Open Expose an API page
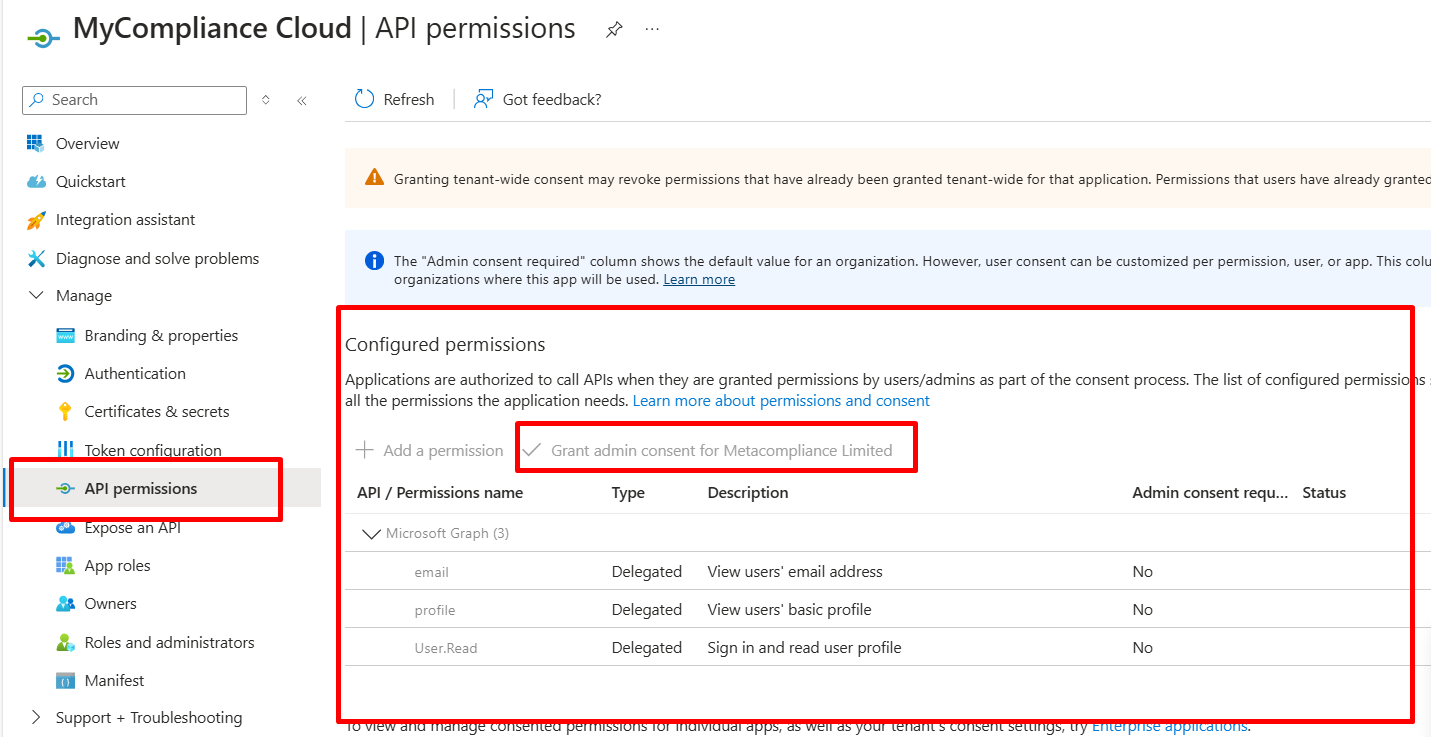The image size is (1431, 737). (133, 527)
